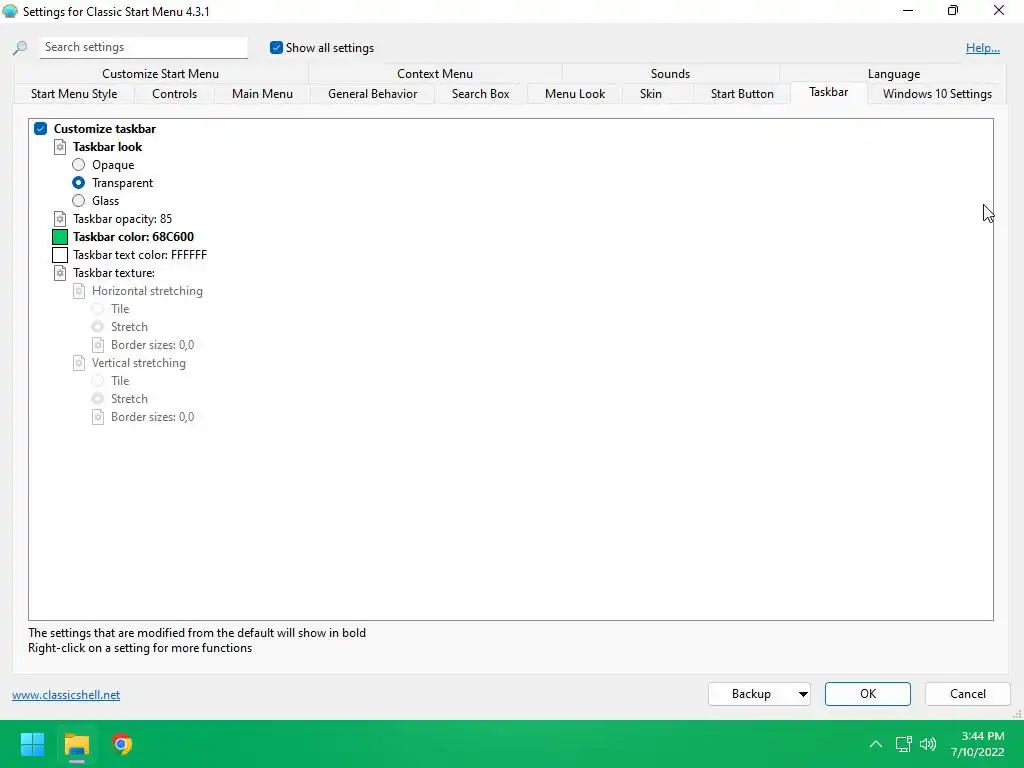Screen dimensions: 1024x768
Task: Open the Backup dropdown arrow
Action: 803,694
